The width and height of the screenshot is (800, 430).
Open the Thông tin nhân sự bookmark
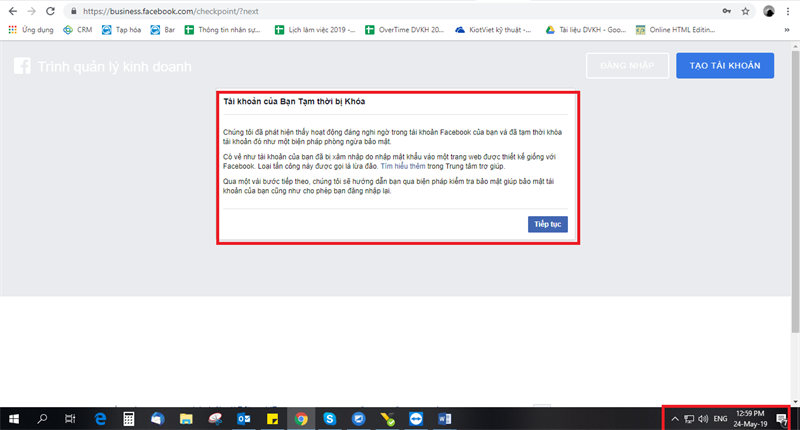click(x=222, y=30)
